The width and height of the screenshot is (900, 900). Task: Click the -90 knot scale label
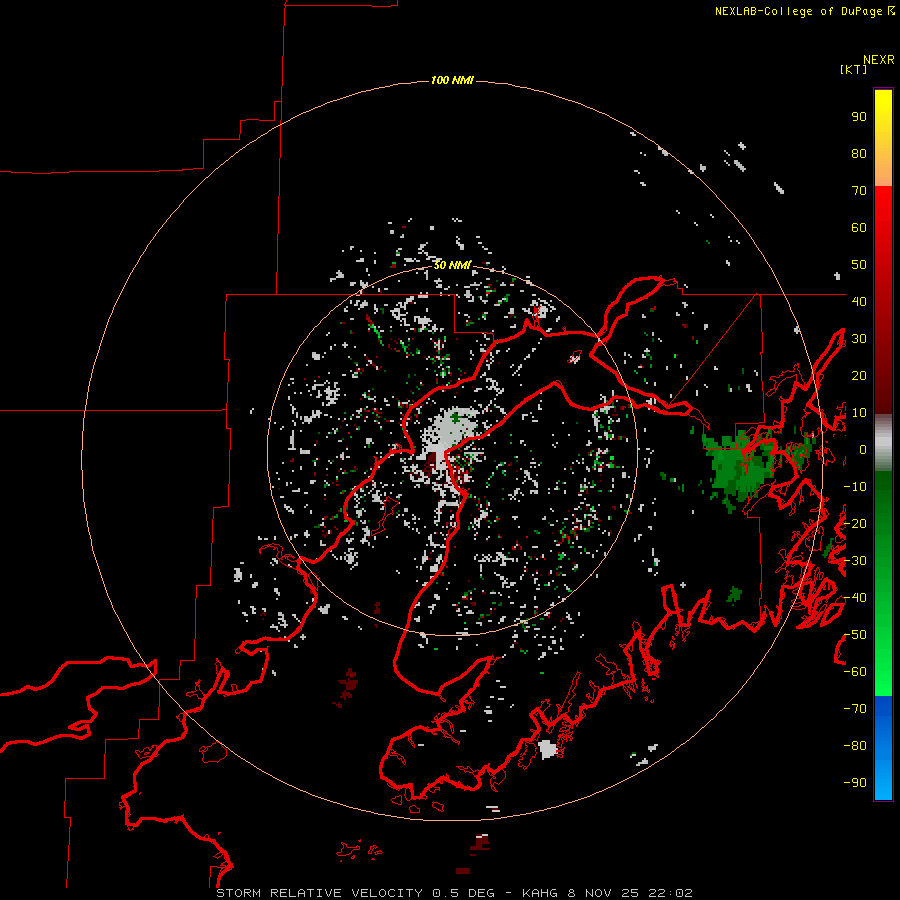[855, 782]
